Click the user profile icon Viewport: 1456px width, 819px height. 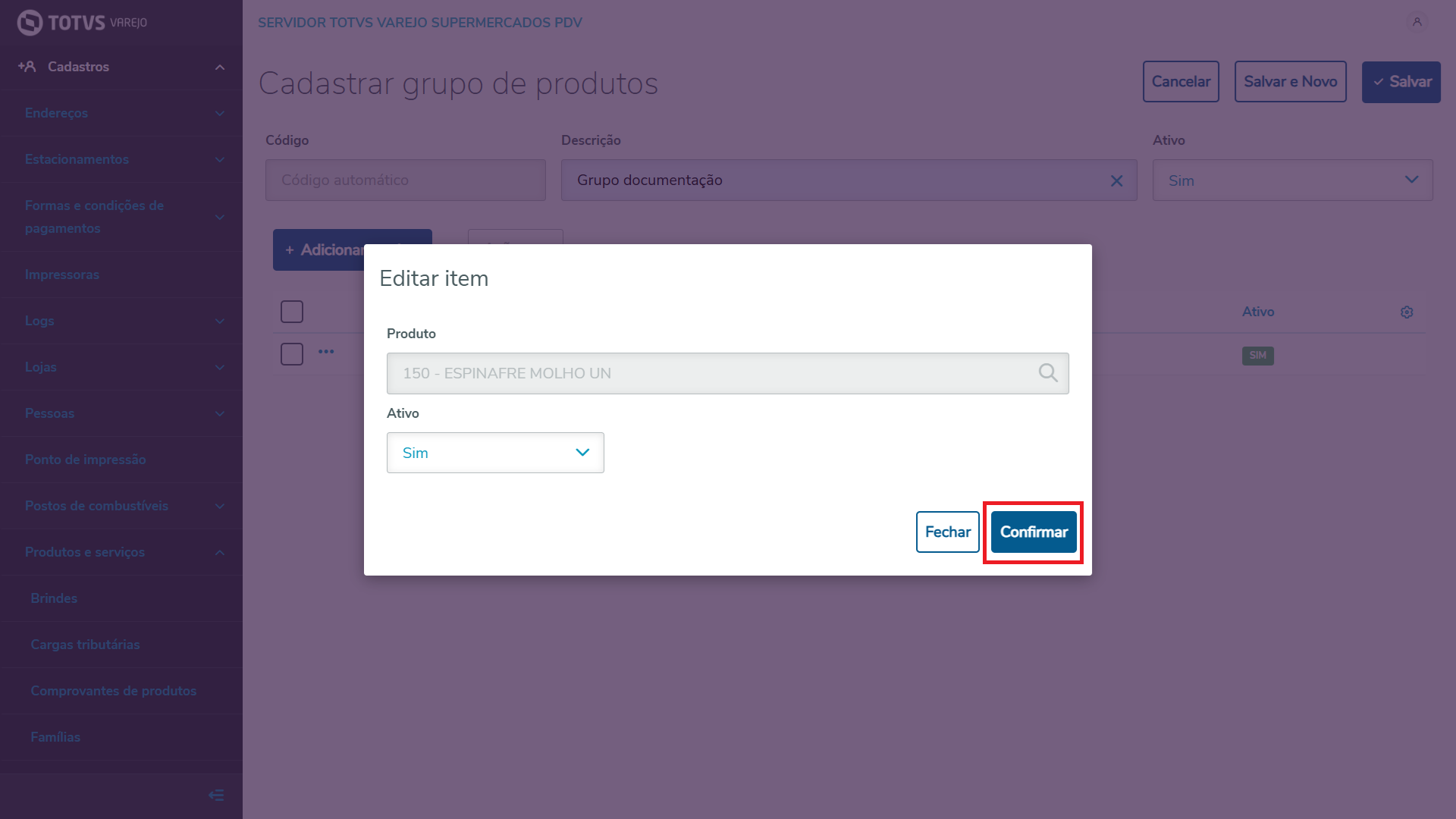pos(1417,22)
